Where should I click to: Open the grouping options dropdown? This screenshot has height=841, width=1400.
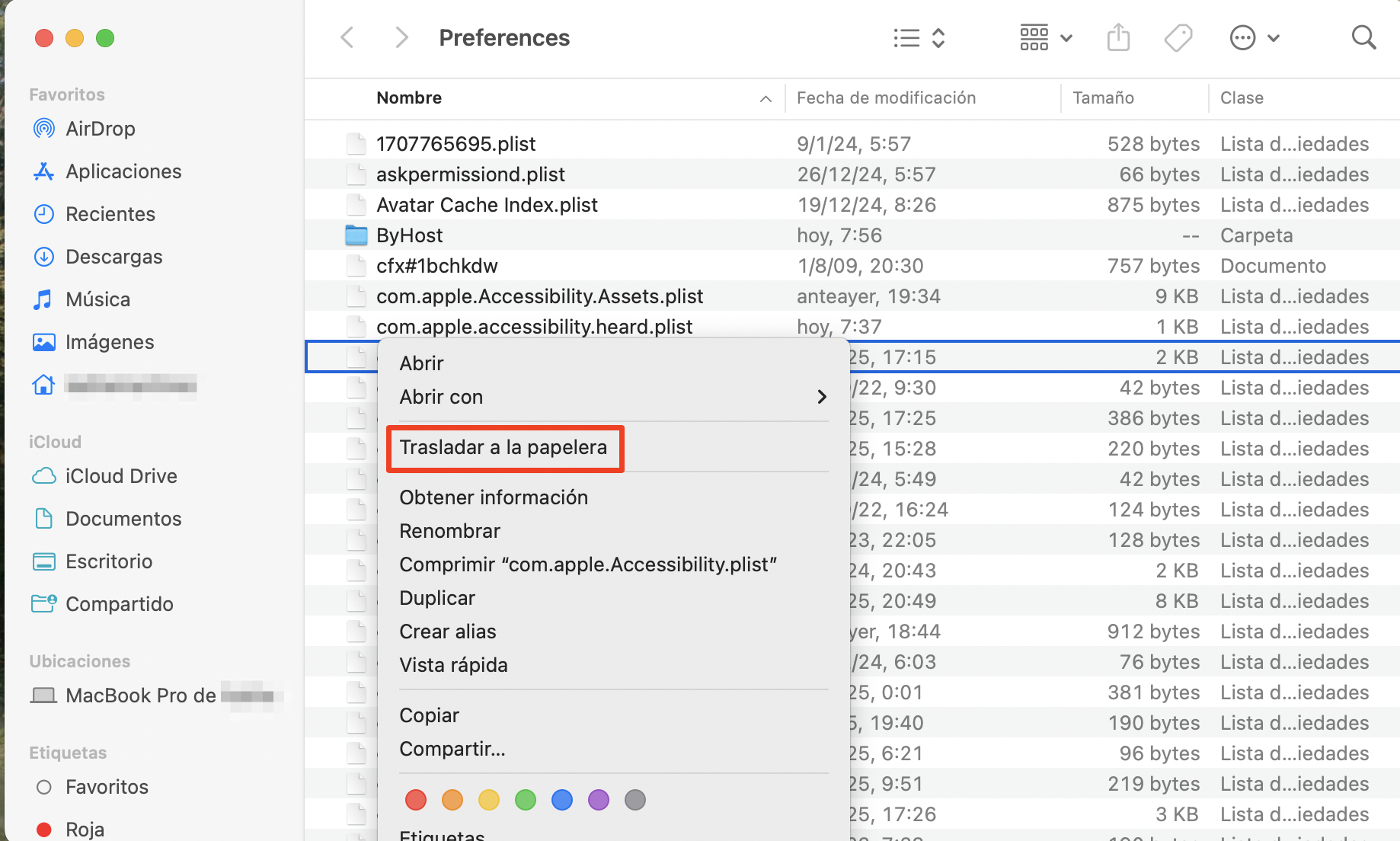point(1045,37)
